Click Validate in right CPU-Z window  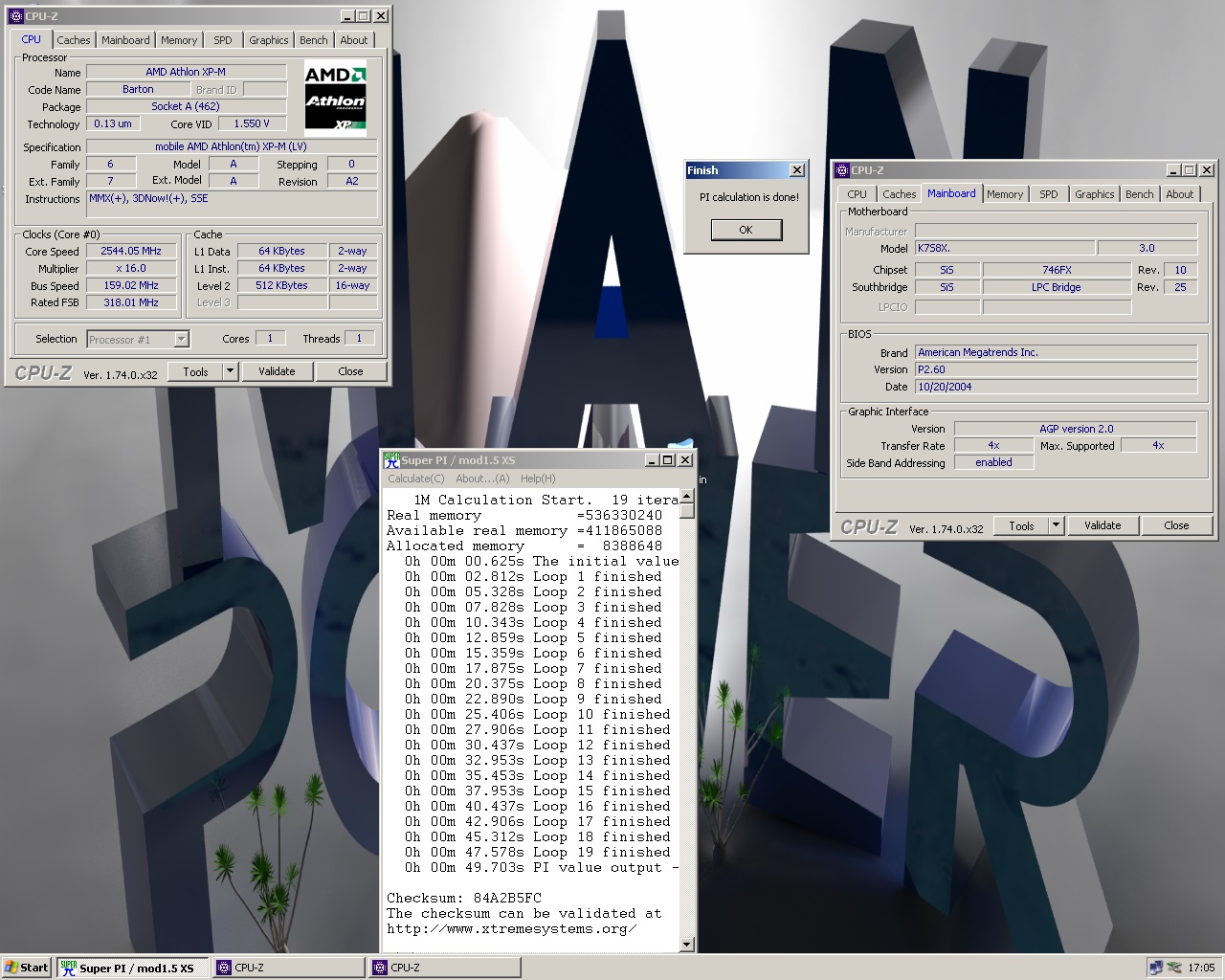point(1102,525)
